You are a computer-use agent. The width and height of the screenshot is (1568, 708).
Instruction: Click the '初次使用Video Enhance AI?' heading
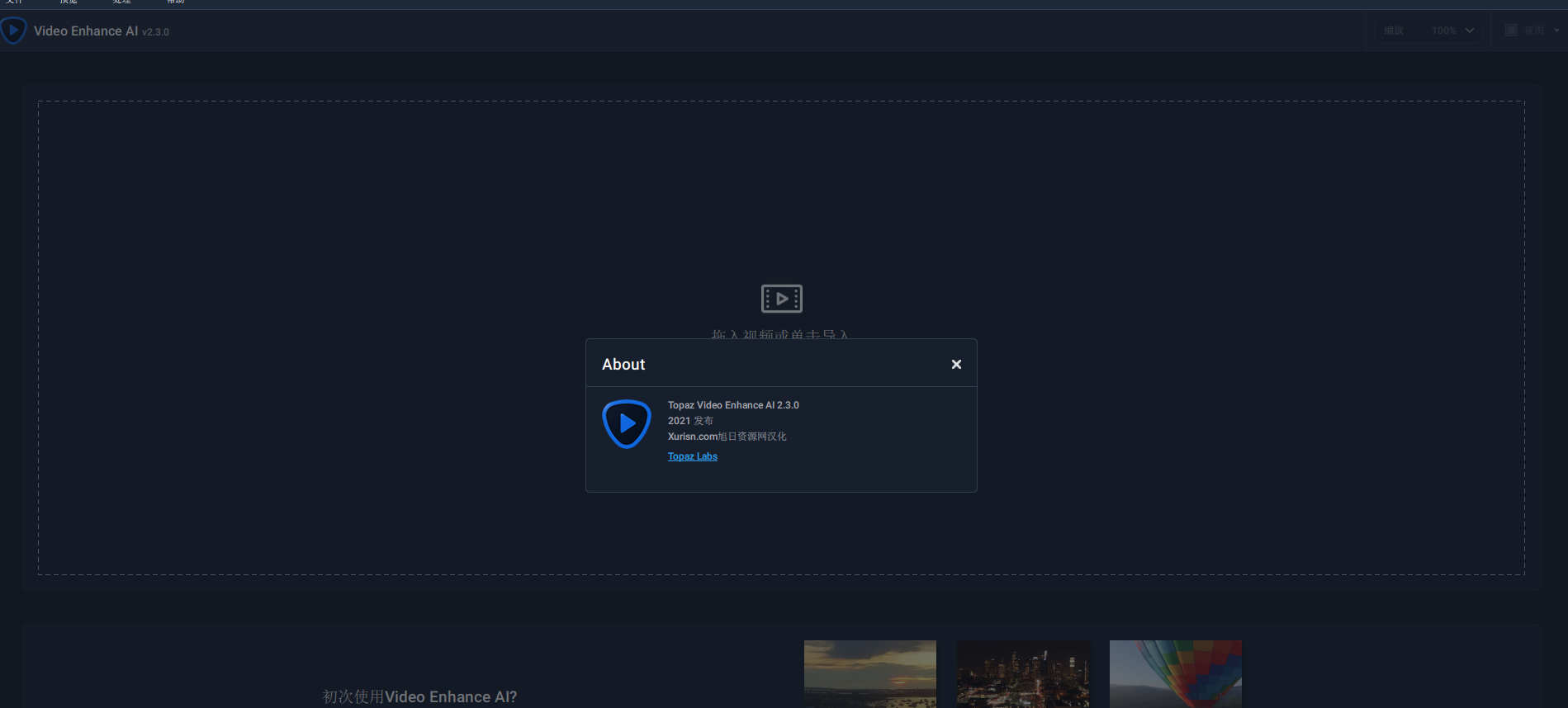coord(419,697)
